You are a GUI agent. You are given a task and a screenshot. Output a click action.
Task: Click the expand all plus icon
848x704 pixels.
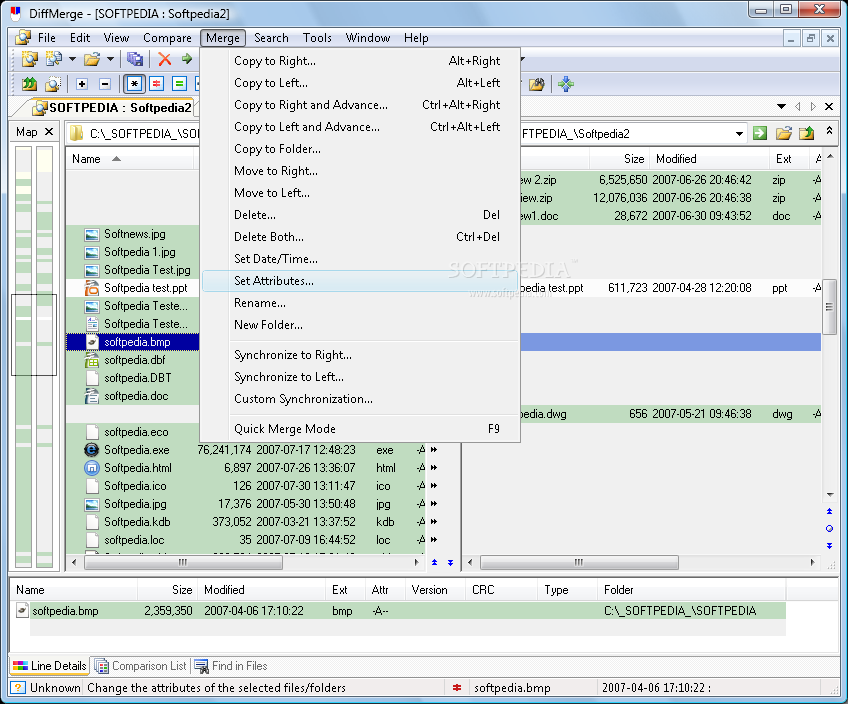coord(82,84)
